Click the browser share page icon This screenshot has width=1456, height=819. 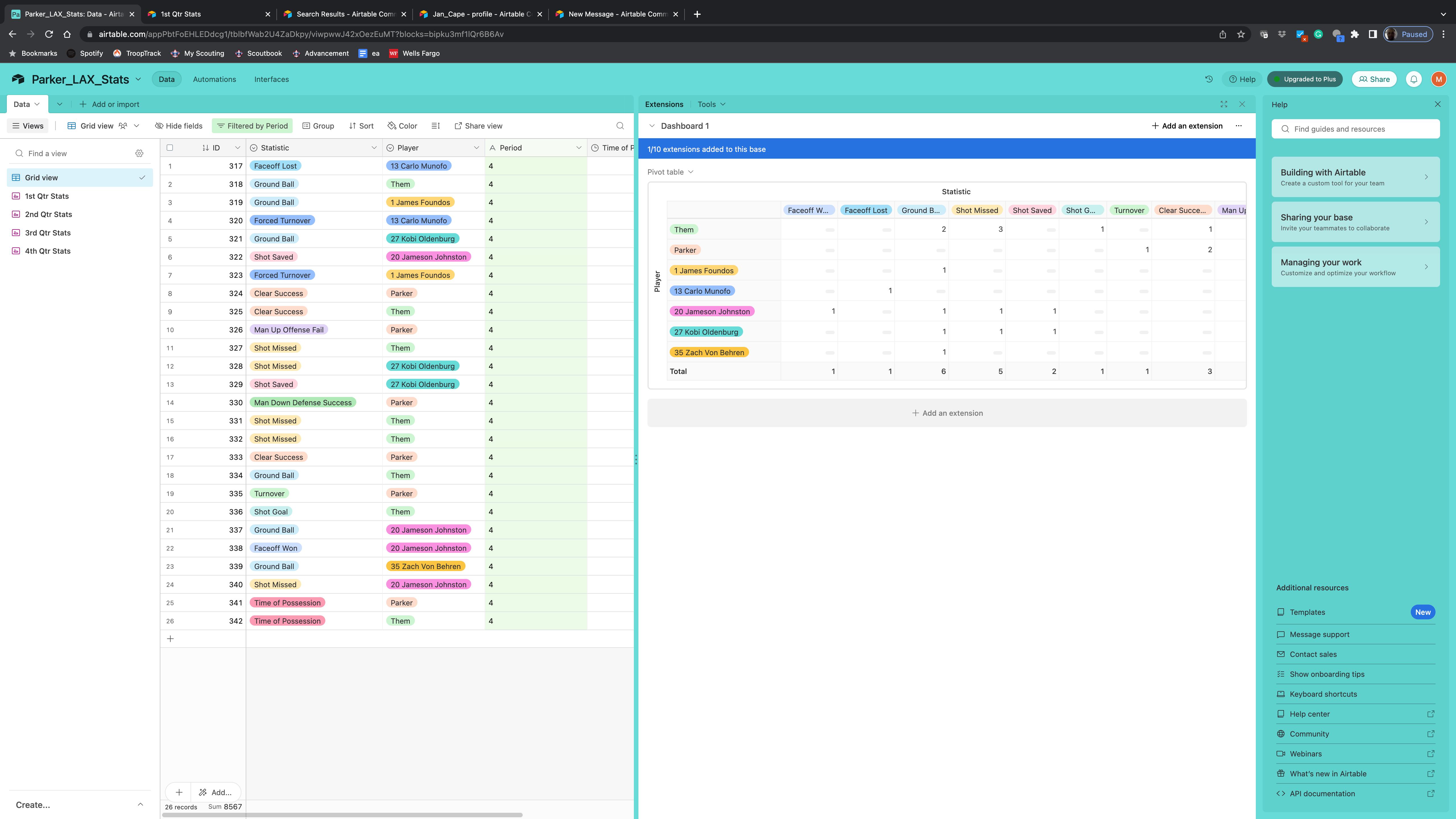point(1223,34)
